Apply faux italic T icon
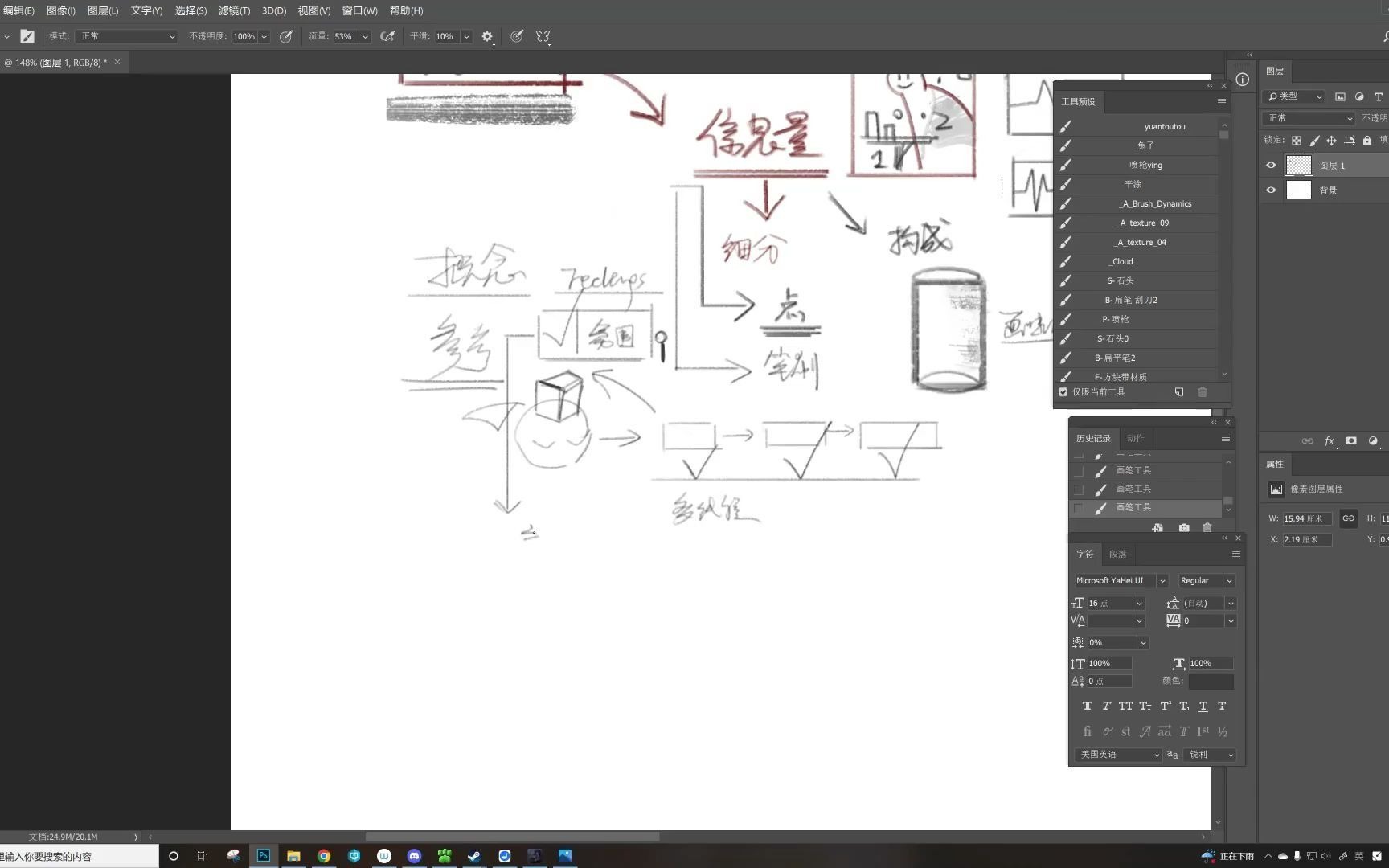This screenshot has height=868, width=1389. click(x=1107, y=706)
